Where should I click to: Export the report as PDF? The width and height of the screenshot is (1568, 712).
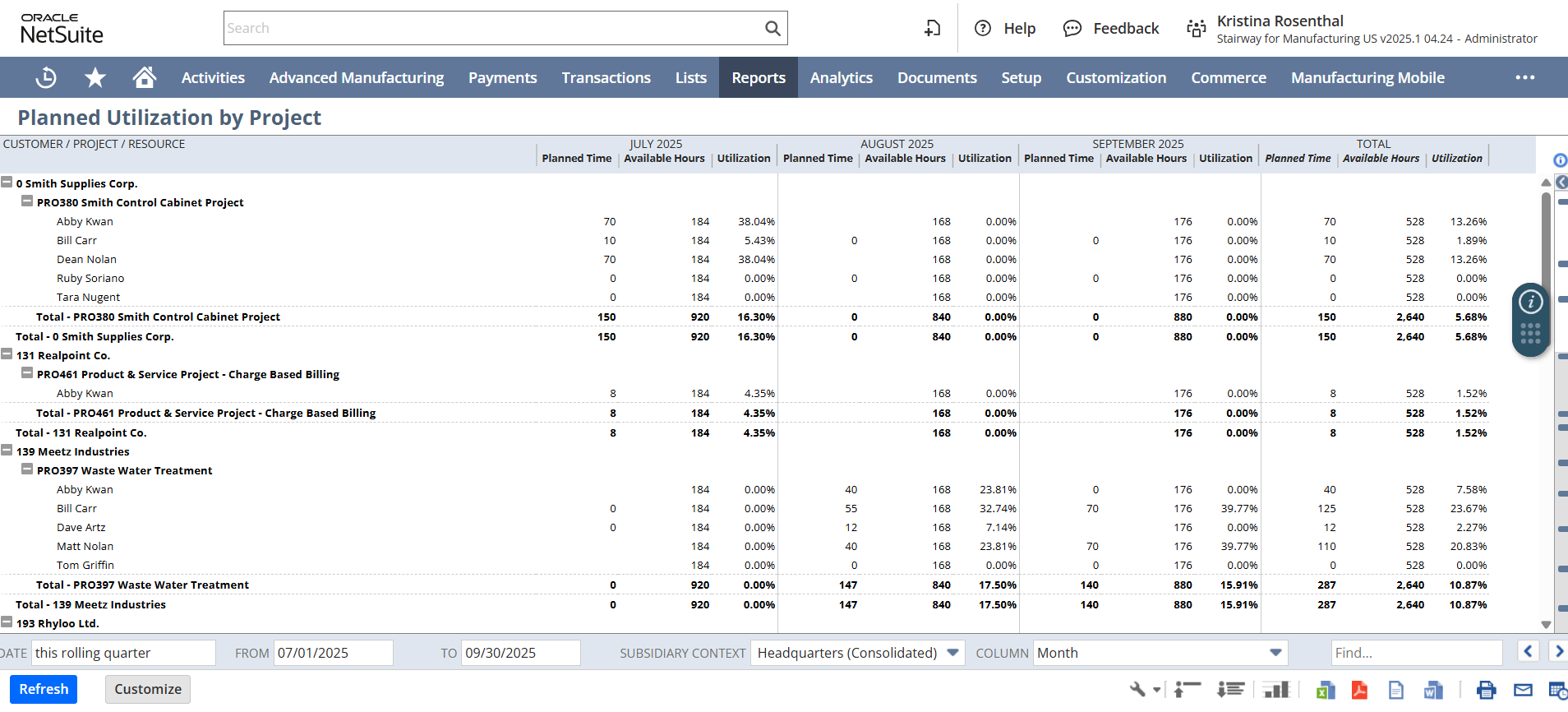[1359, 691]
